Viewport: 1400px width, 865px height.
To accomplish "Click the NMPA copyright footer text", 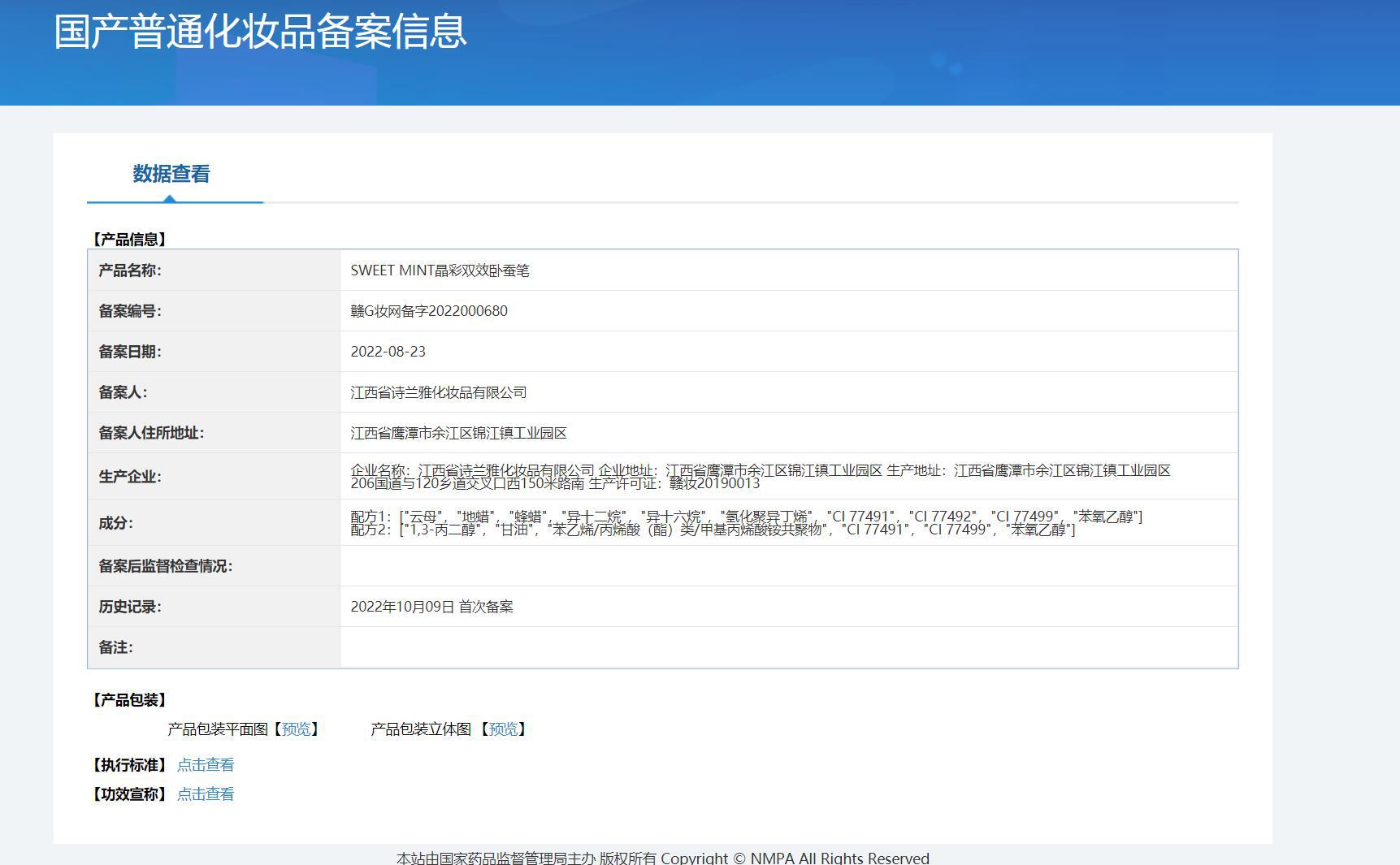I will coord(663,858).
